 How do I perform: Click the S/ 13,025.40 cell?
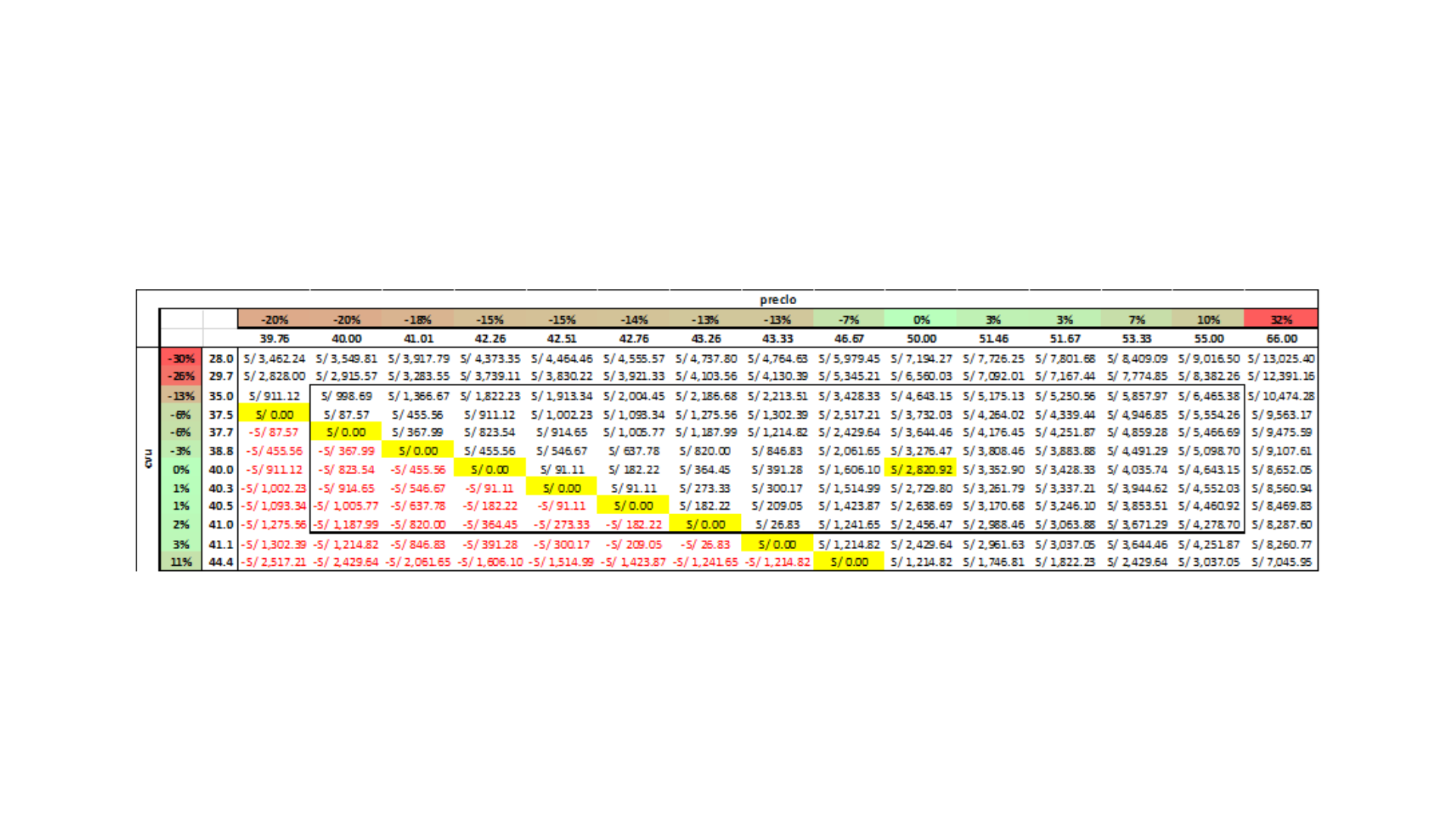tap(1281, 358)
